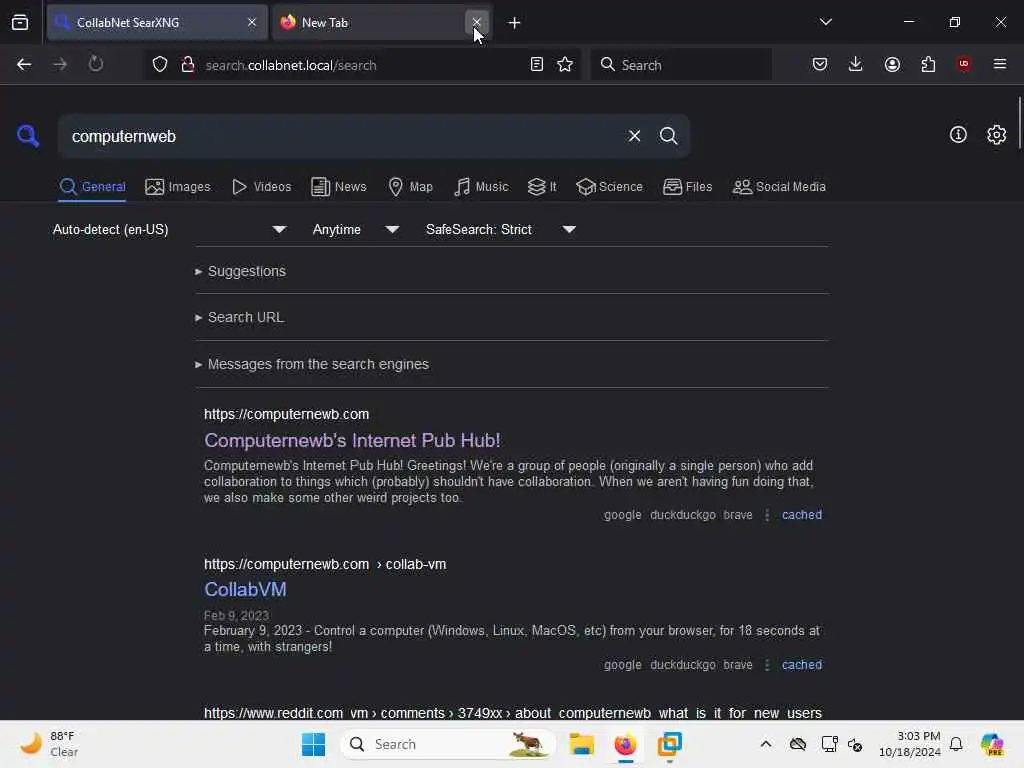Expand Messages from the search engines
1024x768 pixels.
(x=312, y=364)
